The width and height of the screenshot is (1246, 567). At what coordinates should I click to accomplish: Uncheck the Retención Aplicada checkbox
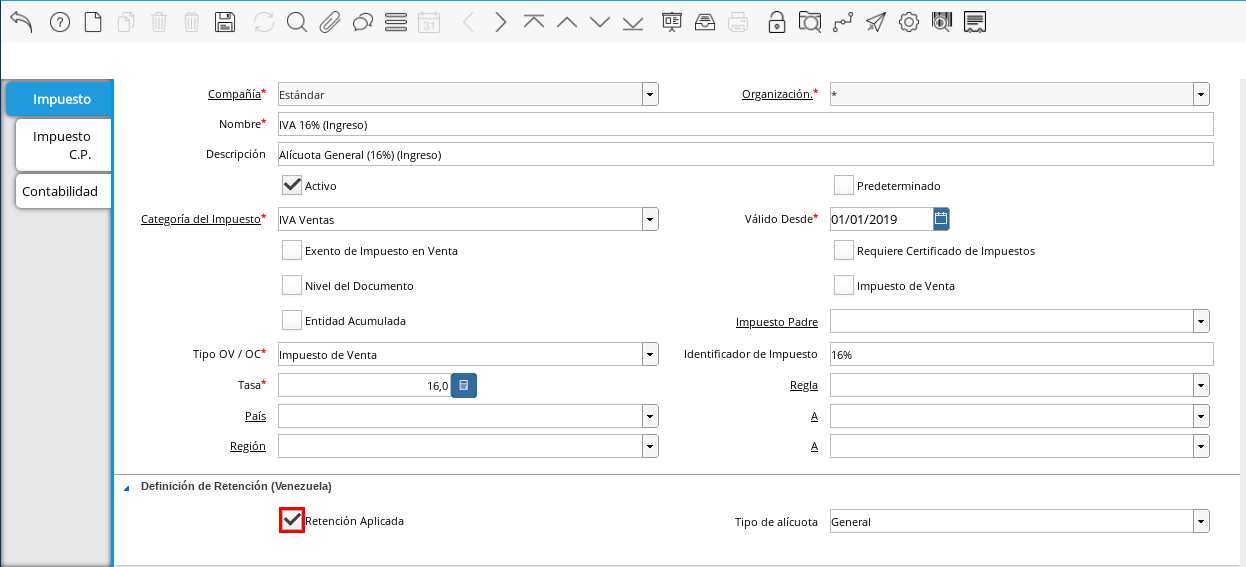pos(291,520)
